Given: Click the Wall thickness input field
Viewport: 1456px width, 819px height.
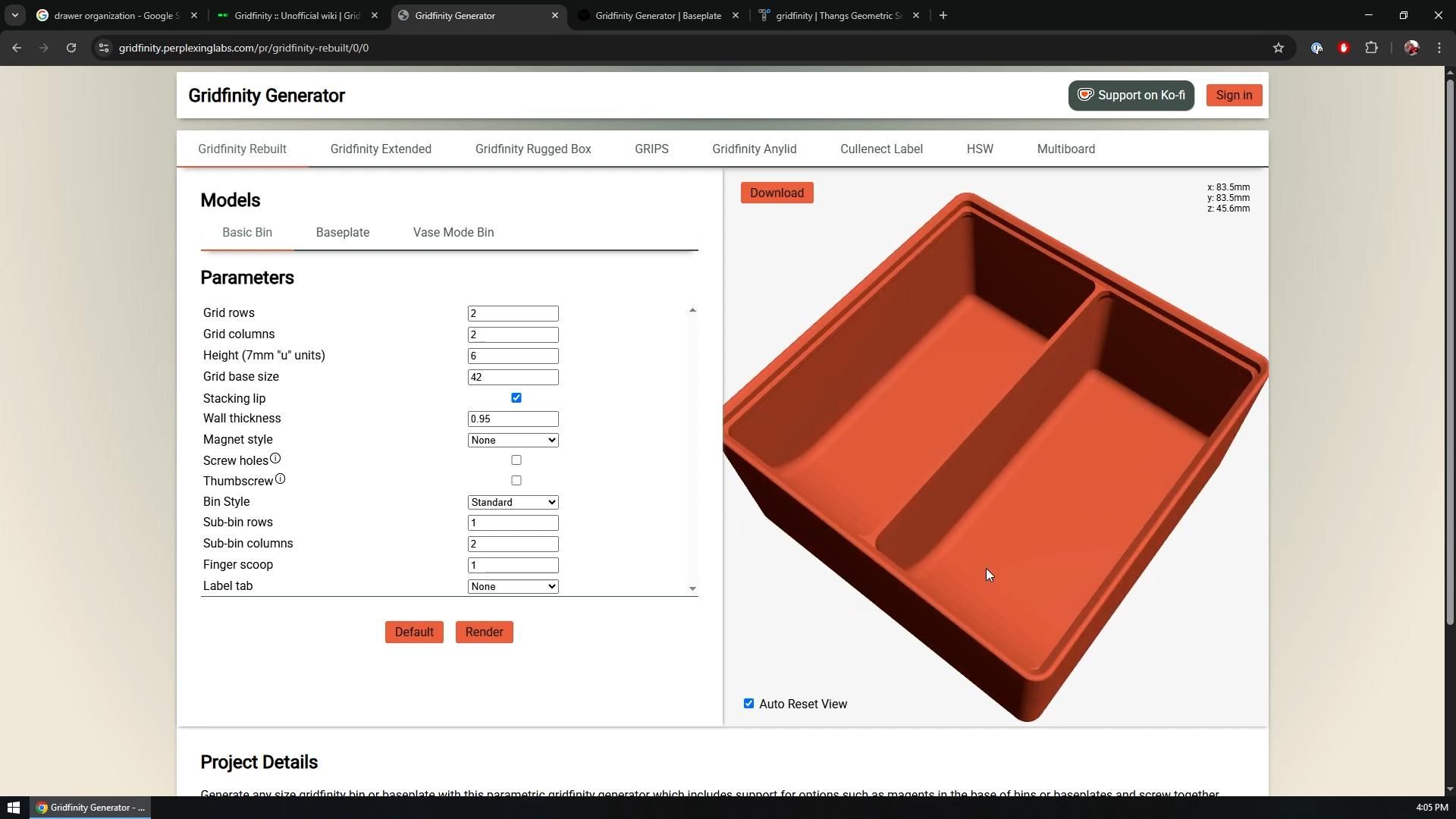Looking at the screenshot, I should point(513,419).
